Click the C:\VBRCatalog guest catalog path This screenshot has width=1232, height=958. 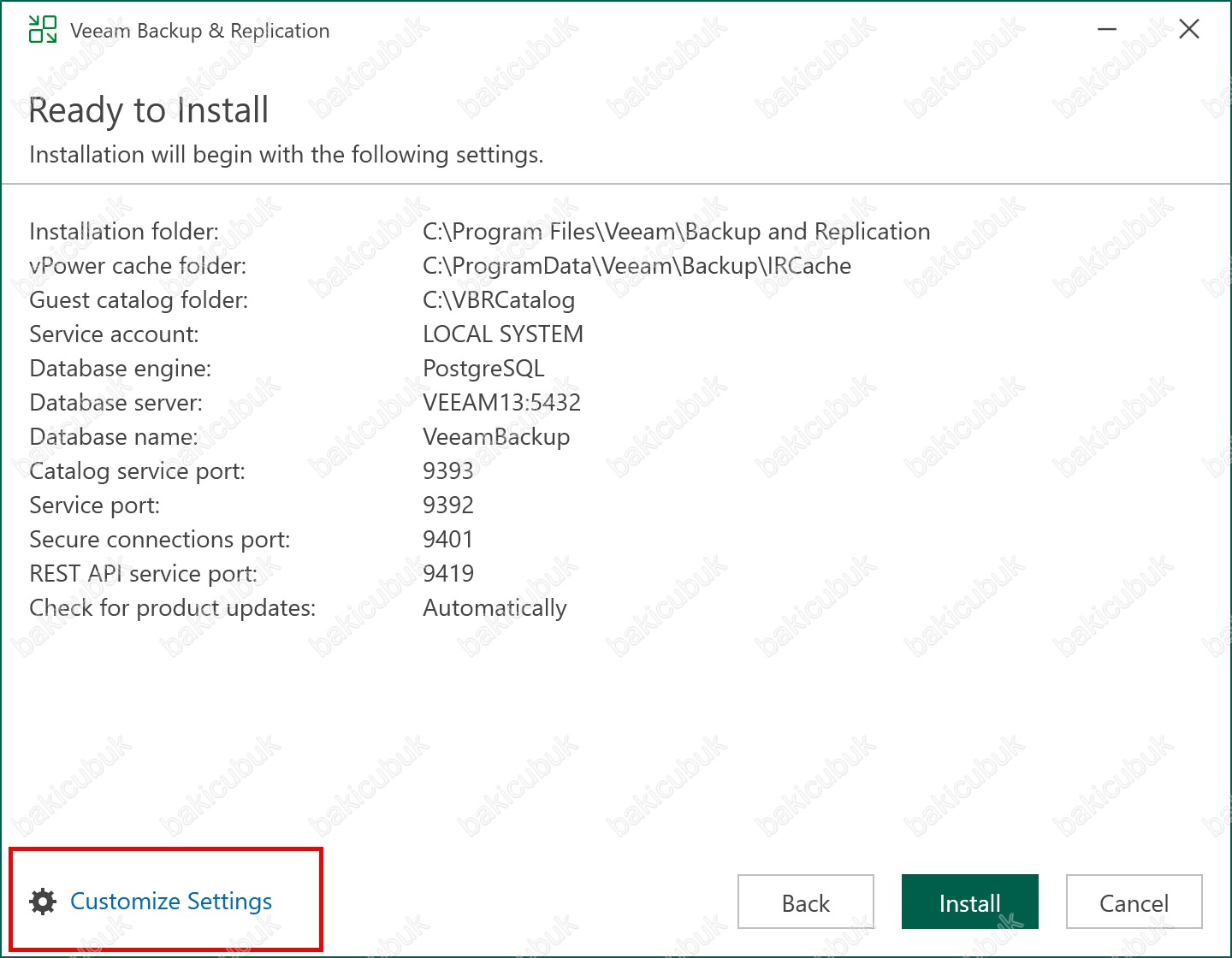pyautogui.click(x=499, y=300)
